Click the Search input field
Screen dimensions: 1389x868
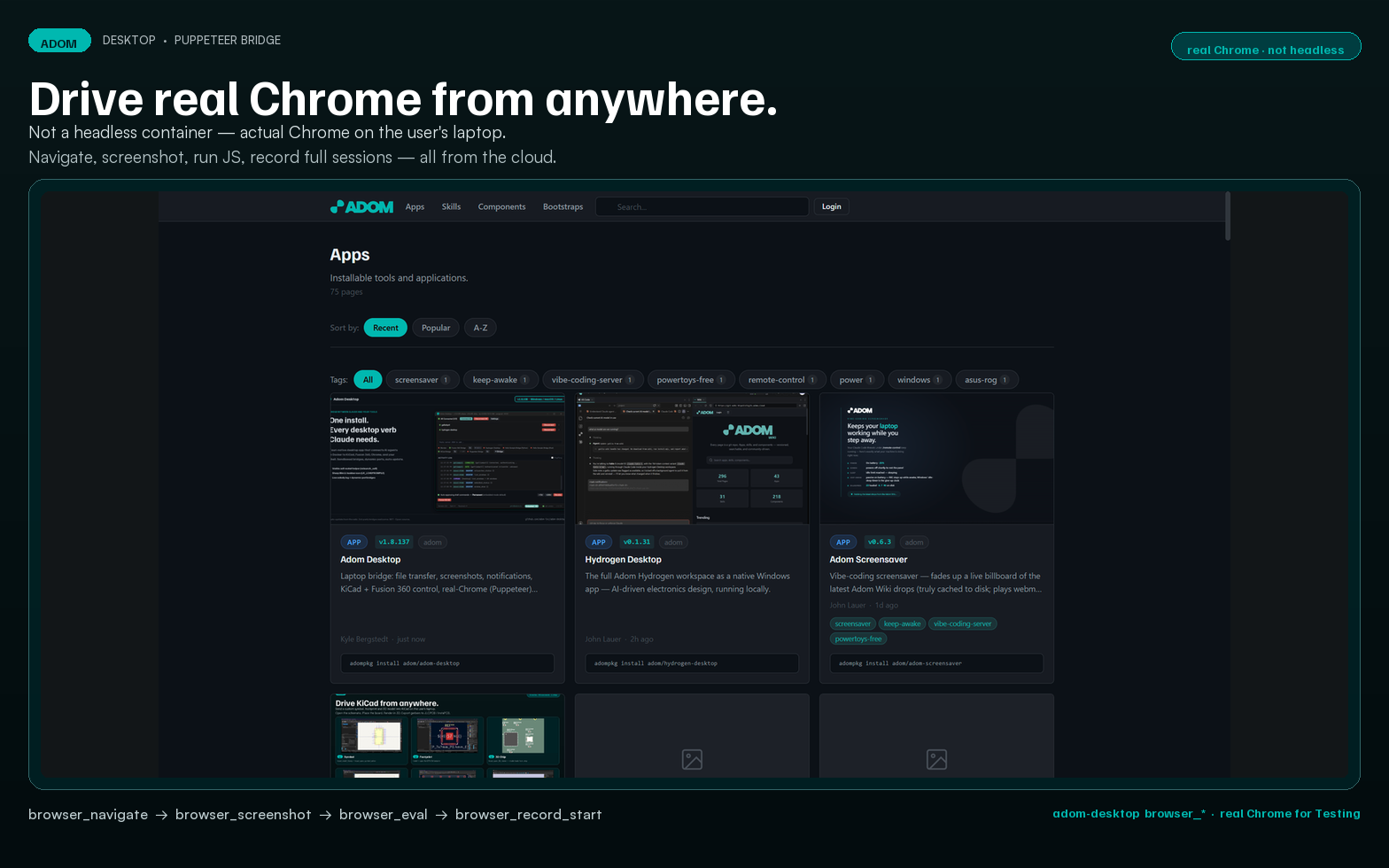click(702, 206)
